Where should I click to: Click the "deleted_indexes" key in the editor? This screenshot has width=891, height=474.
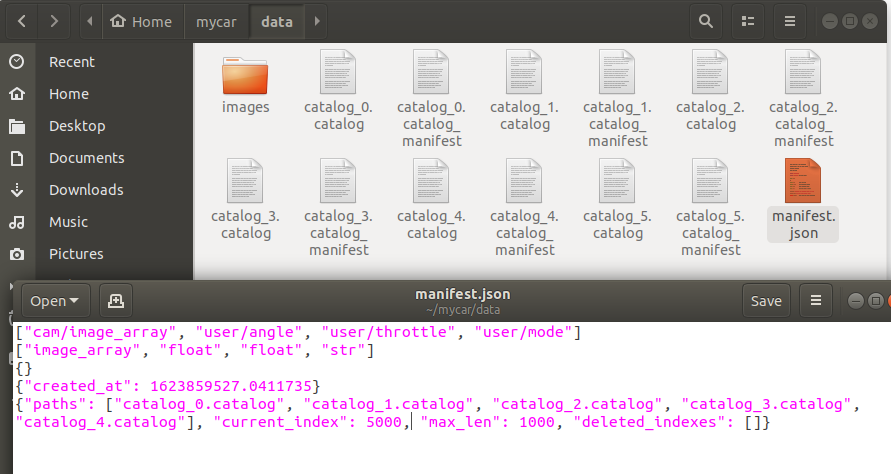[x=649, y=422]
